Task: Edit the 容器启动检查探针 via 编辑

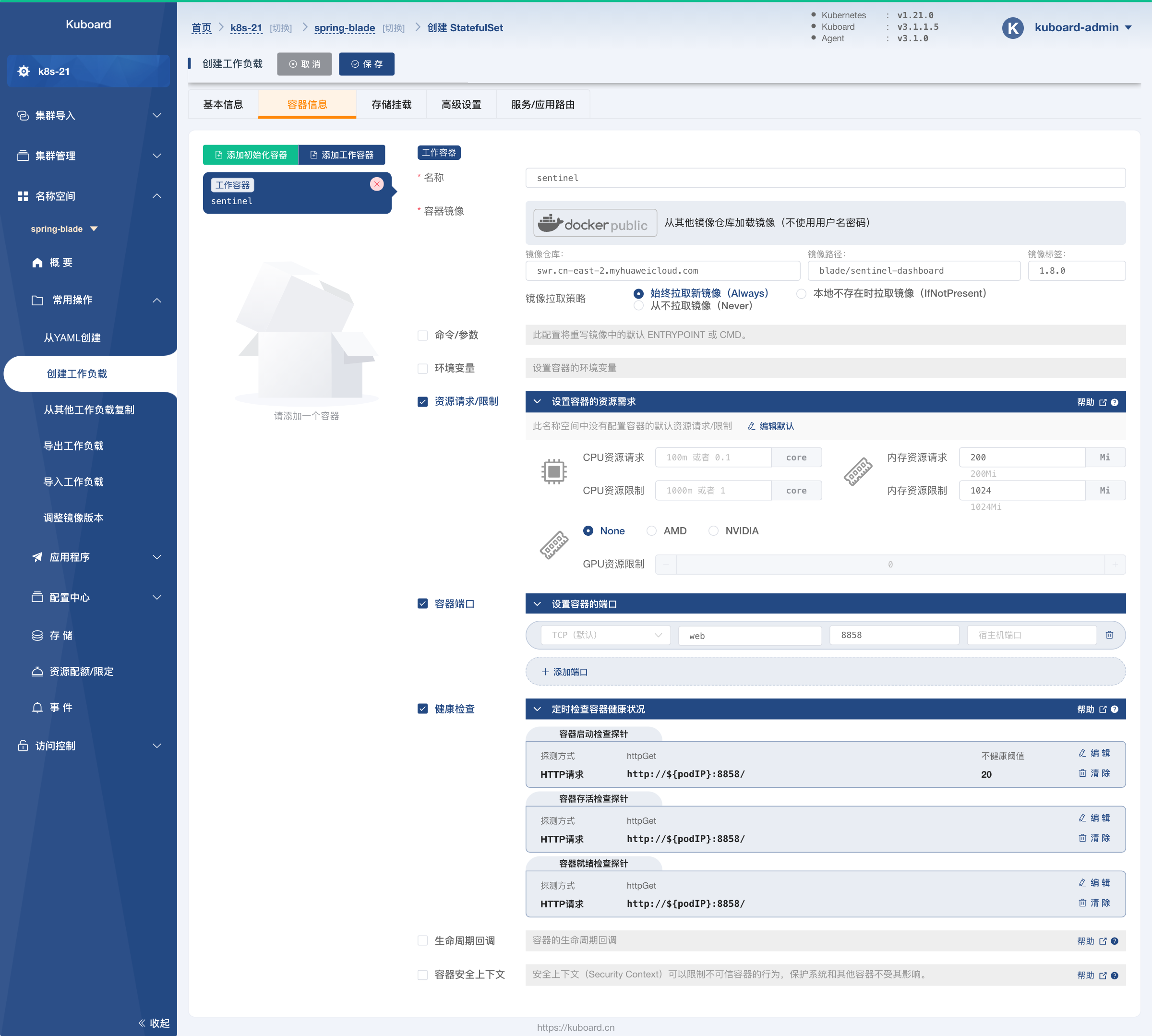Action: pyautogui.click(x=1094, y=753)
